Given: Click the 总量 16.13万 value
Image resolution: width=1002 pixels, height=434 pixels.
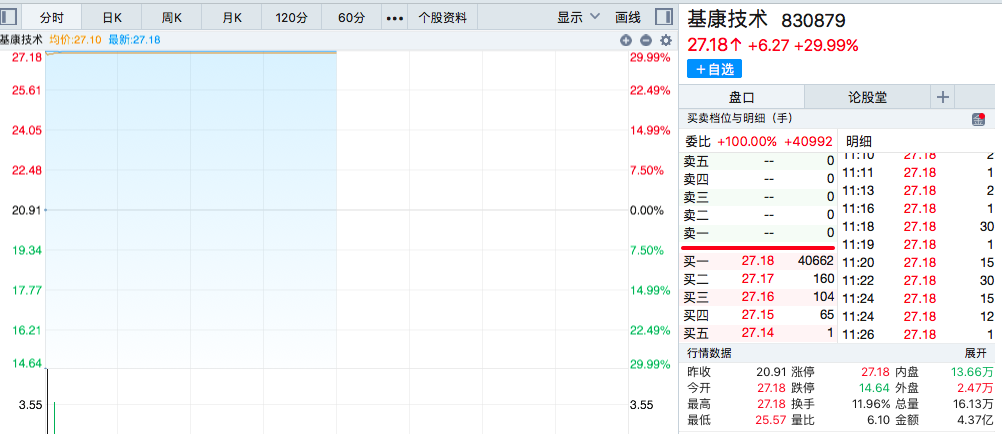Looking at the screenshot, I should tap(973, 404).
